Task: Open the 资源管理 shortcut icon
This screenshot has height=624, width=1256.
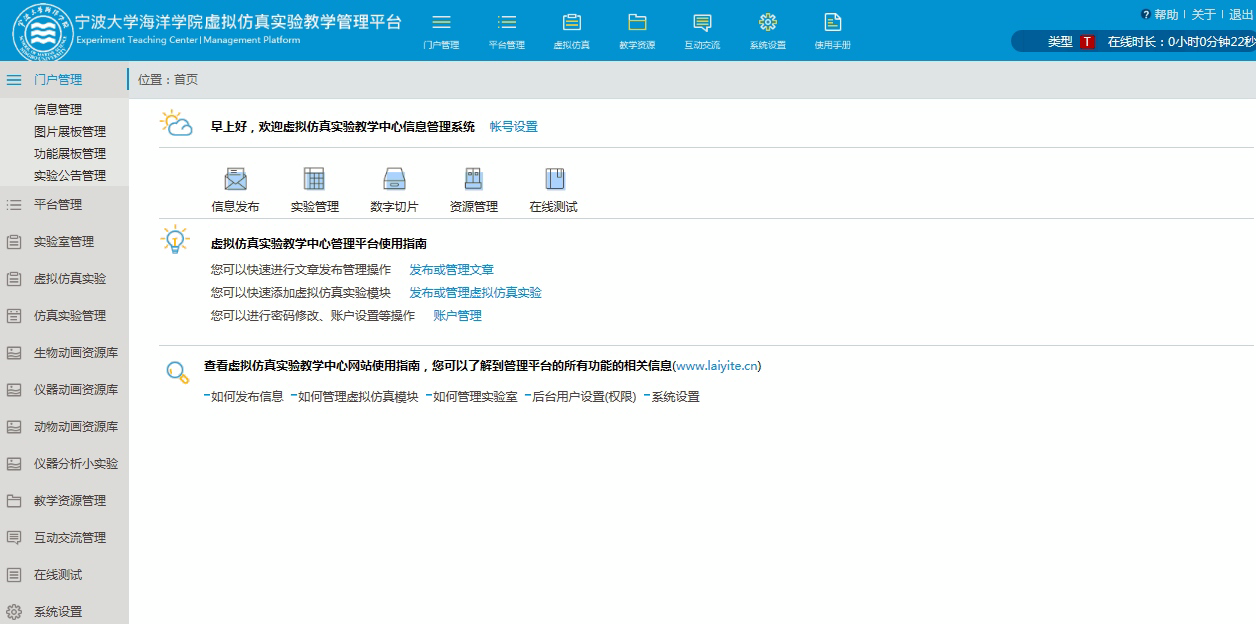Action: [x=473, y=180]
